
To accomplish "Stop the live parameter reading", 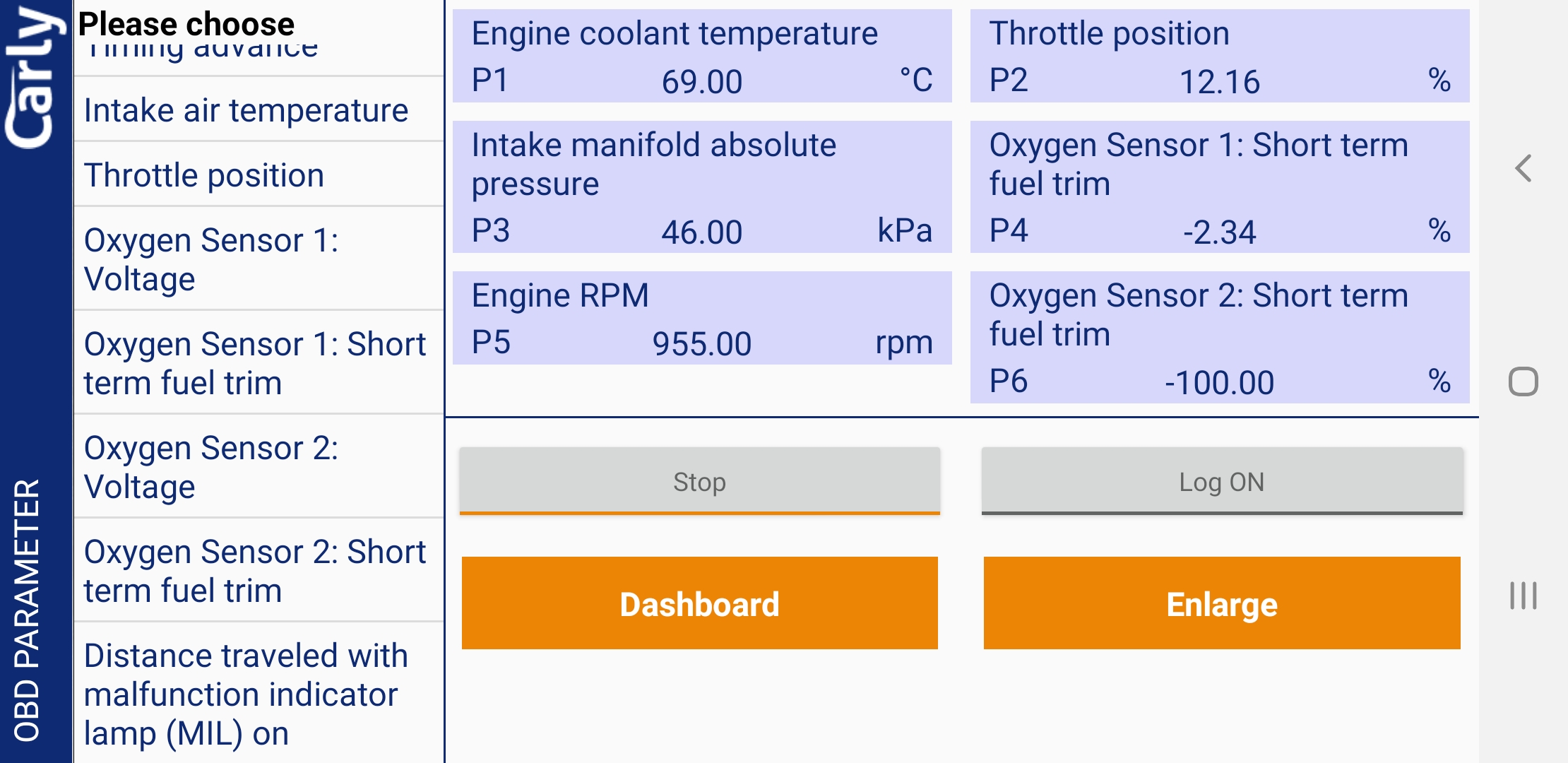I will pyautogui.click(x=699, y=482).
